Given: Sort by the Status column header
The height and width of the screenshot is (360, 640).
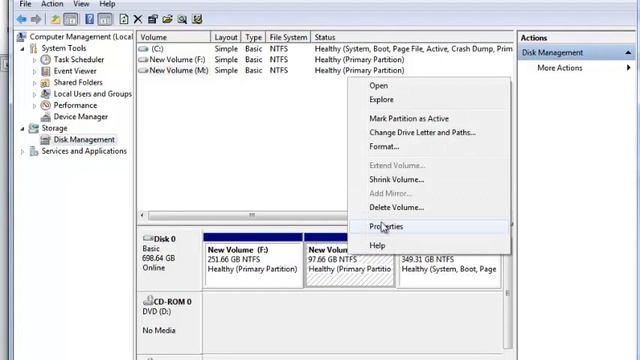Looking at the screenshot, I should [412, 37].
